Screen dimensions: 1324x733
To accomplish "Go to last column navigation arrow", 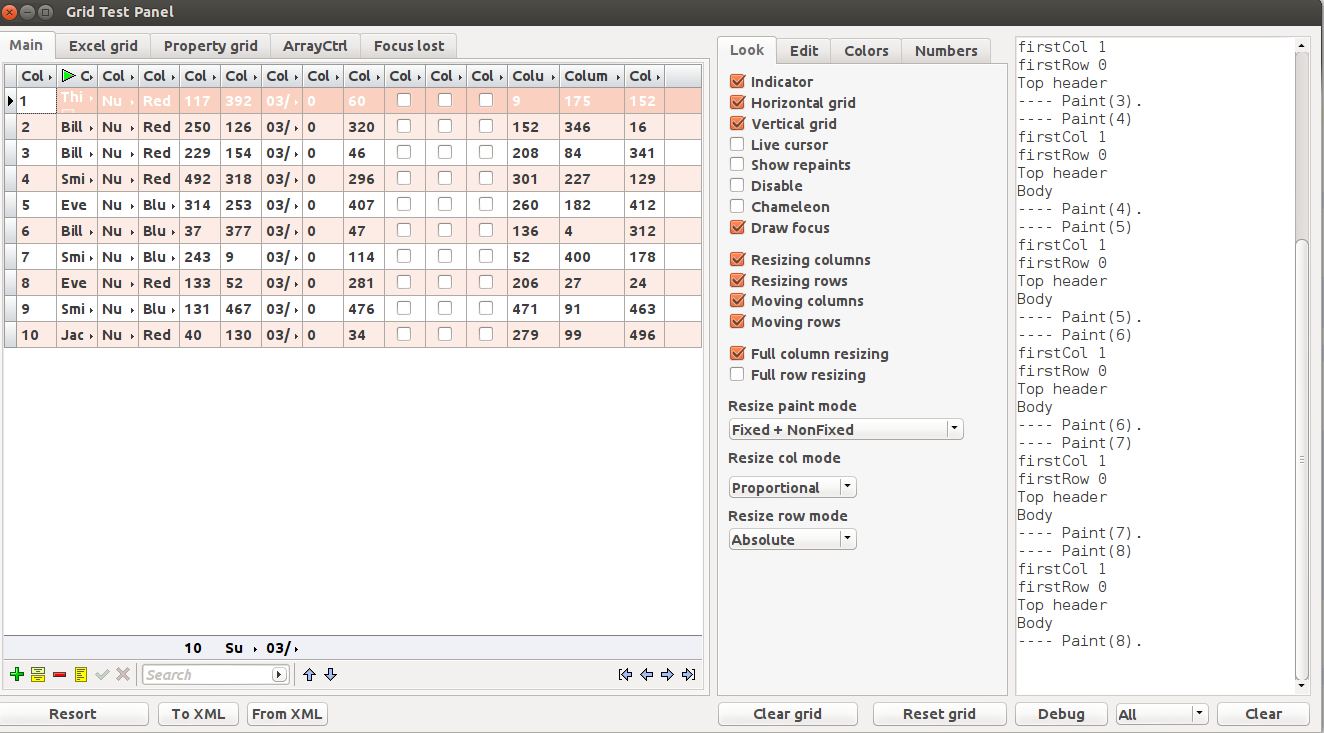I will pos(688,675).
